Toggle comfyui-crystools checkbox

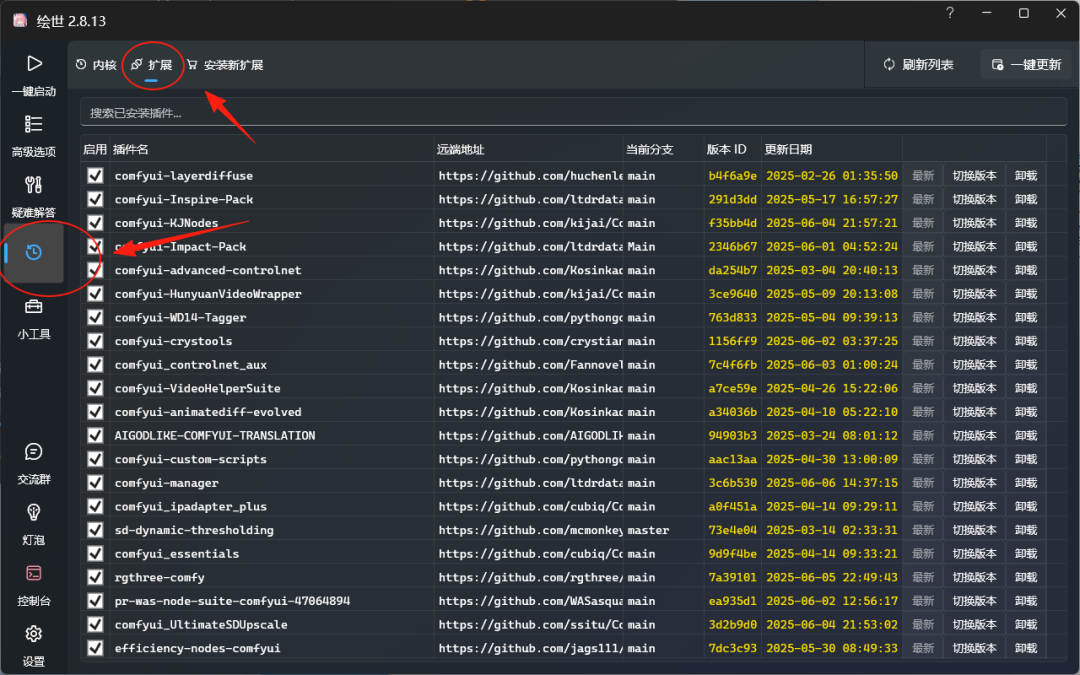tap(95, 341)
